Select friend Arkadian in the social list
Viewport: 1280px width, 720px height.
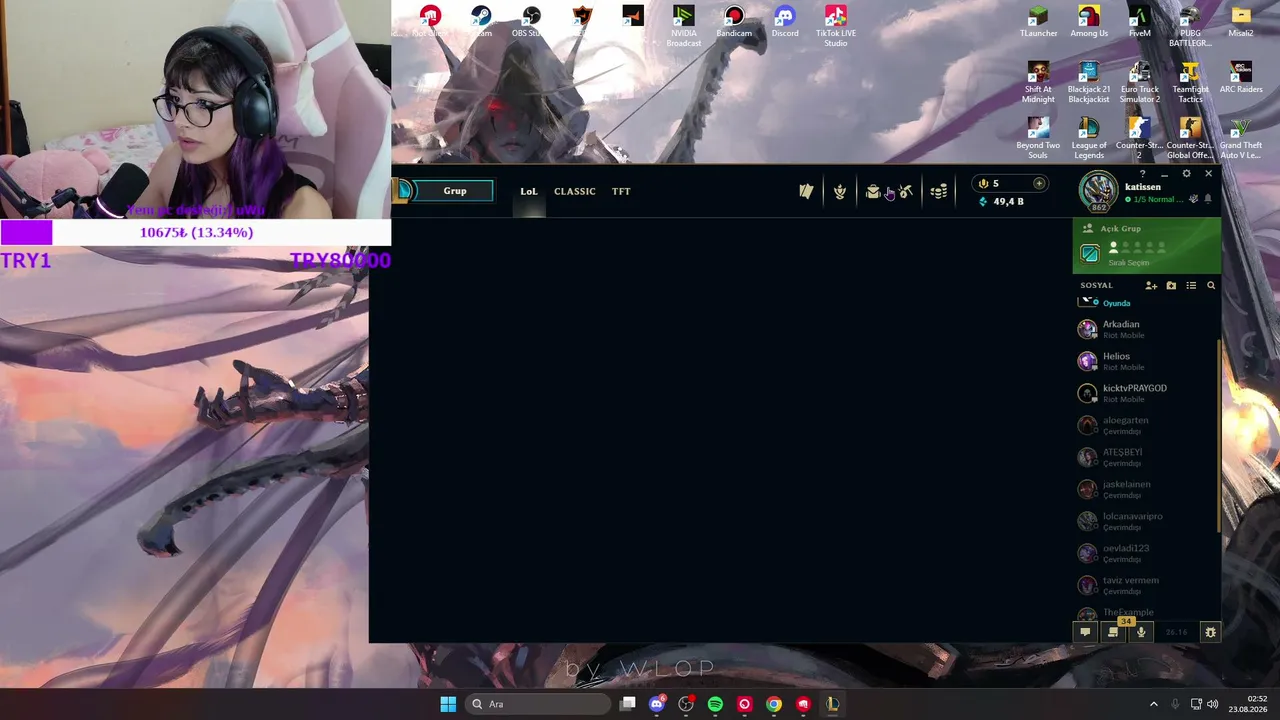[x=1147, y=329]
